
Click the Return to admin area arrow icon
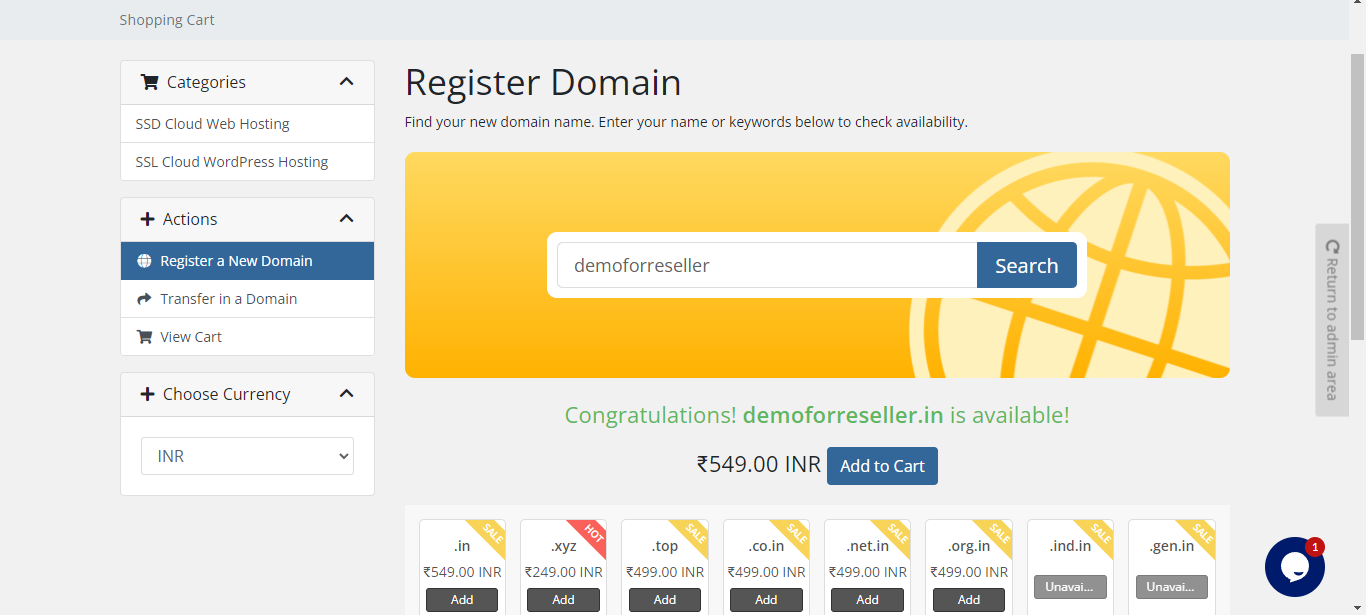tap(1332, 246)
